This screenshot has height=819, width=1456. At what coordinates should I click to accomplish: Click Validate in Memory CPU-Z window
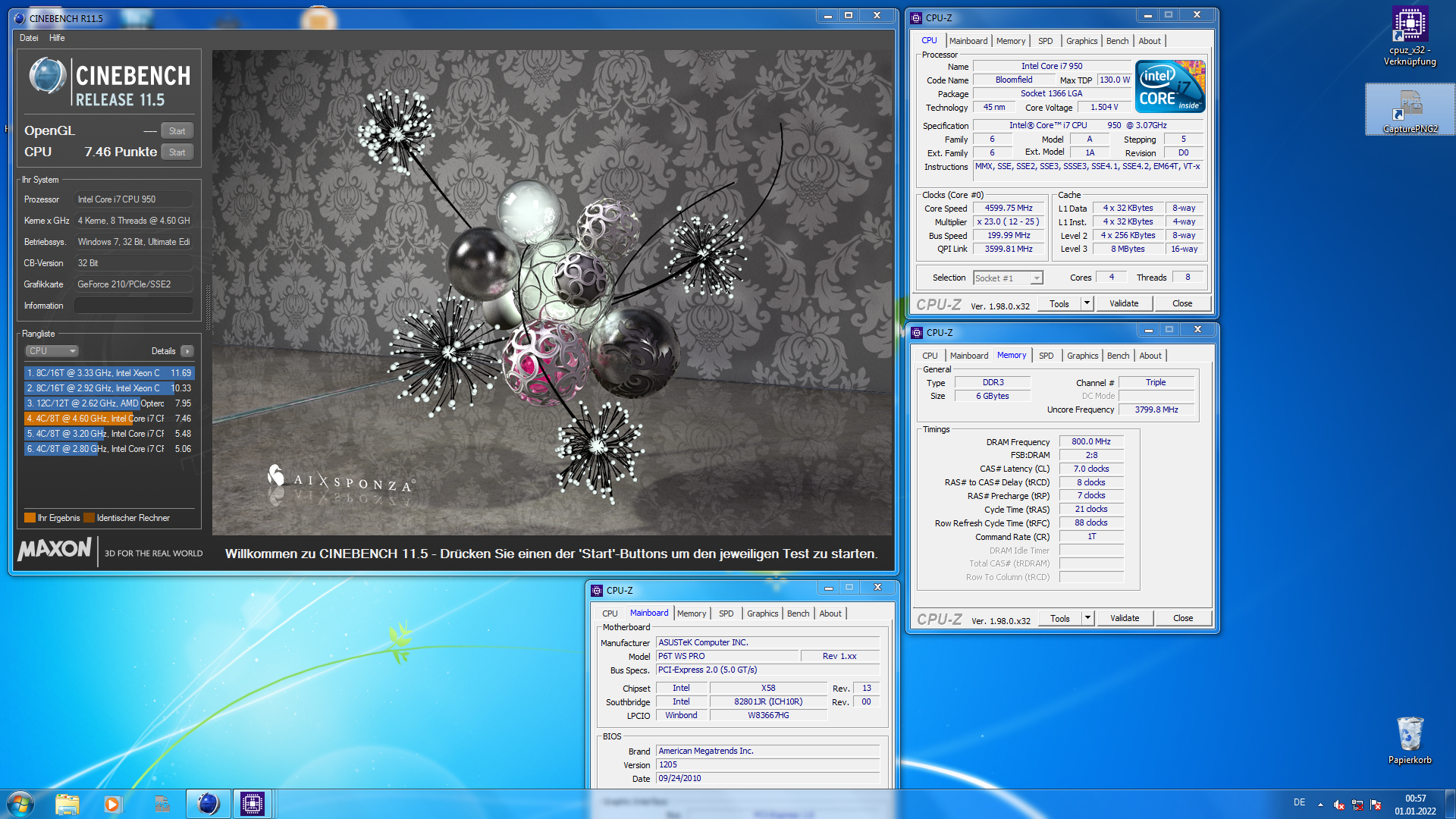pos(1125,618)
